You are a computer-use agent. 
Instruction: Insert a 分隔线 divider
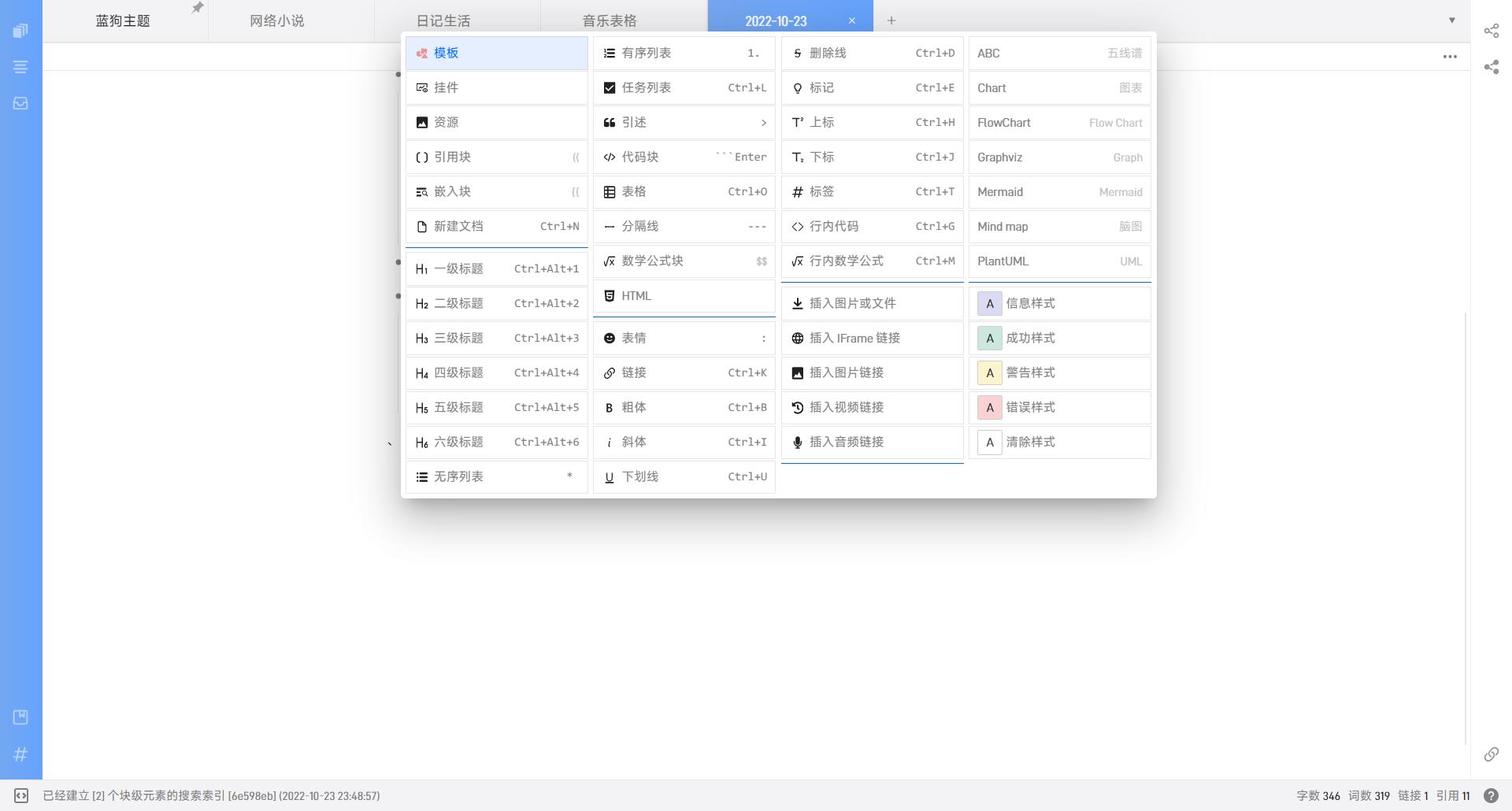[684, 226]
